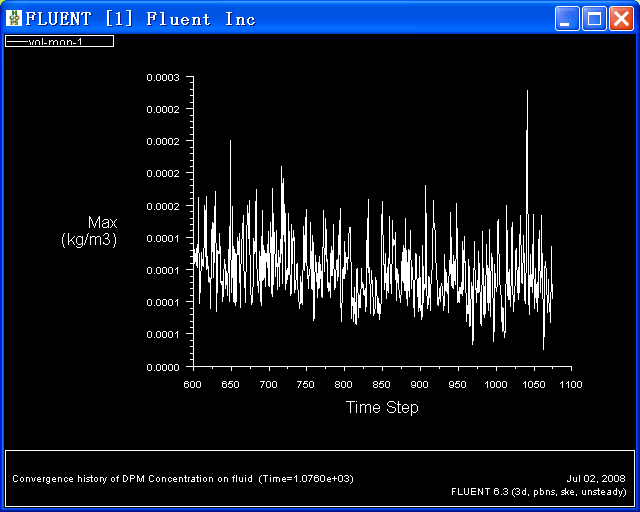Click the 'Max' y-axis title
Viewport: 640px width, 512px height.
tap(102, 222)
